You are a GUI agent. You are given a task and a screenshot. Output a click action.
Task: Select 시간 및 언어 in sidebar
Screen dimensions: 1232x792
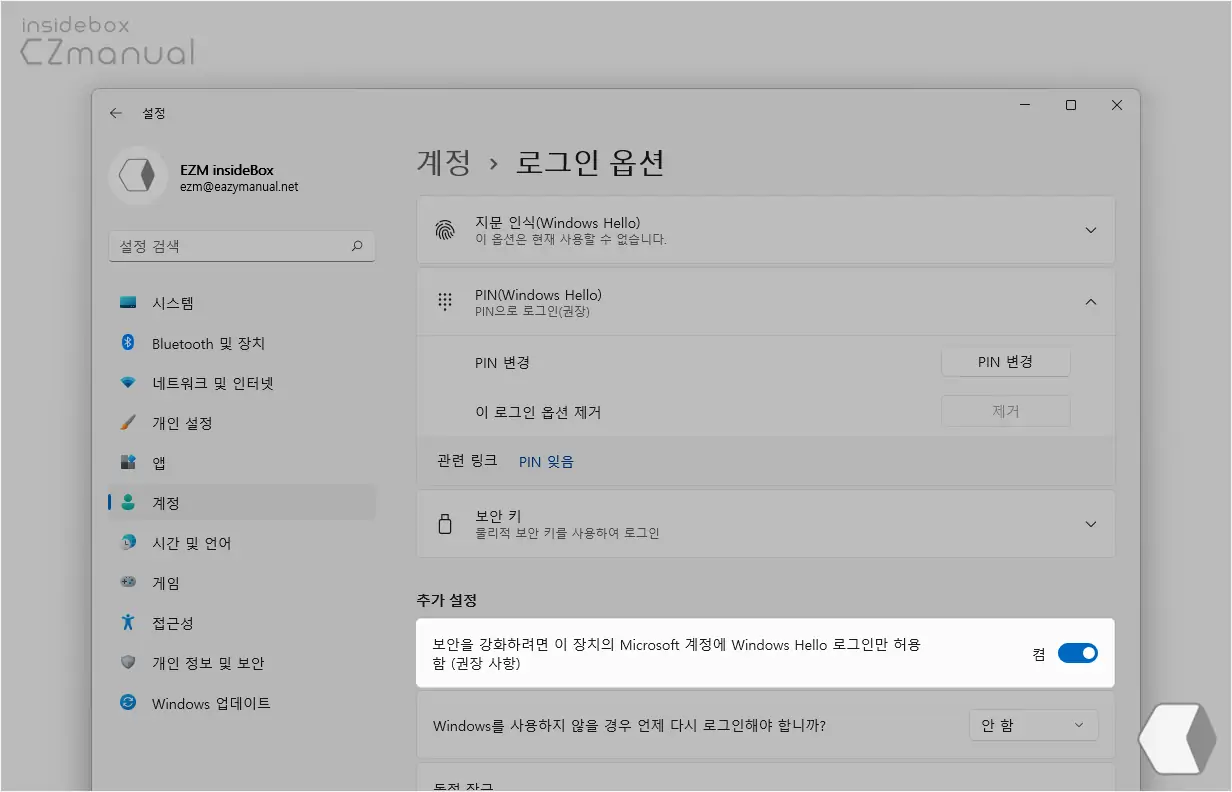pyautogui.click(x=241, y=543)
